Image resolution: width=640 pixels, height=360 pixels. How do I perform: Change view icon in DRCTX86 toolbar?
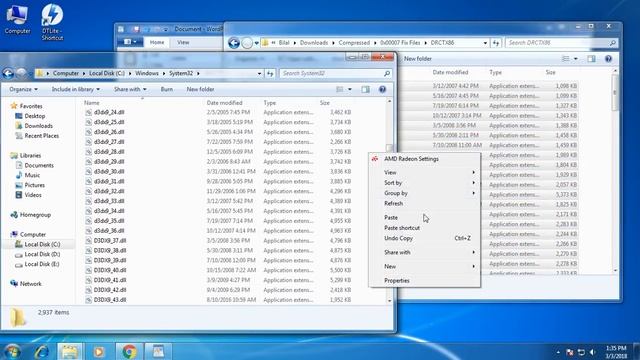click(566, 59)
